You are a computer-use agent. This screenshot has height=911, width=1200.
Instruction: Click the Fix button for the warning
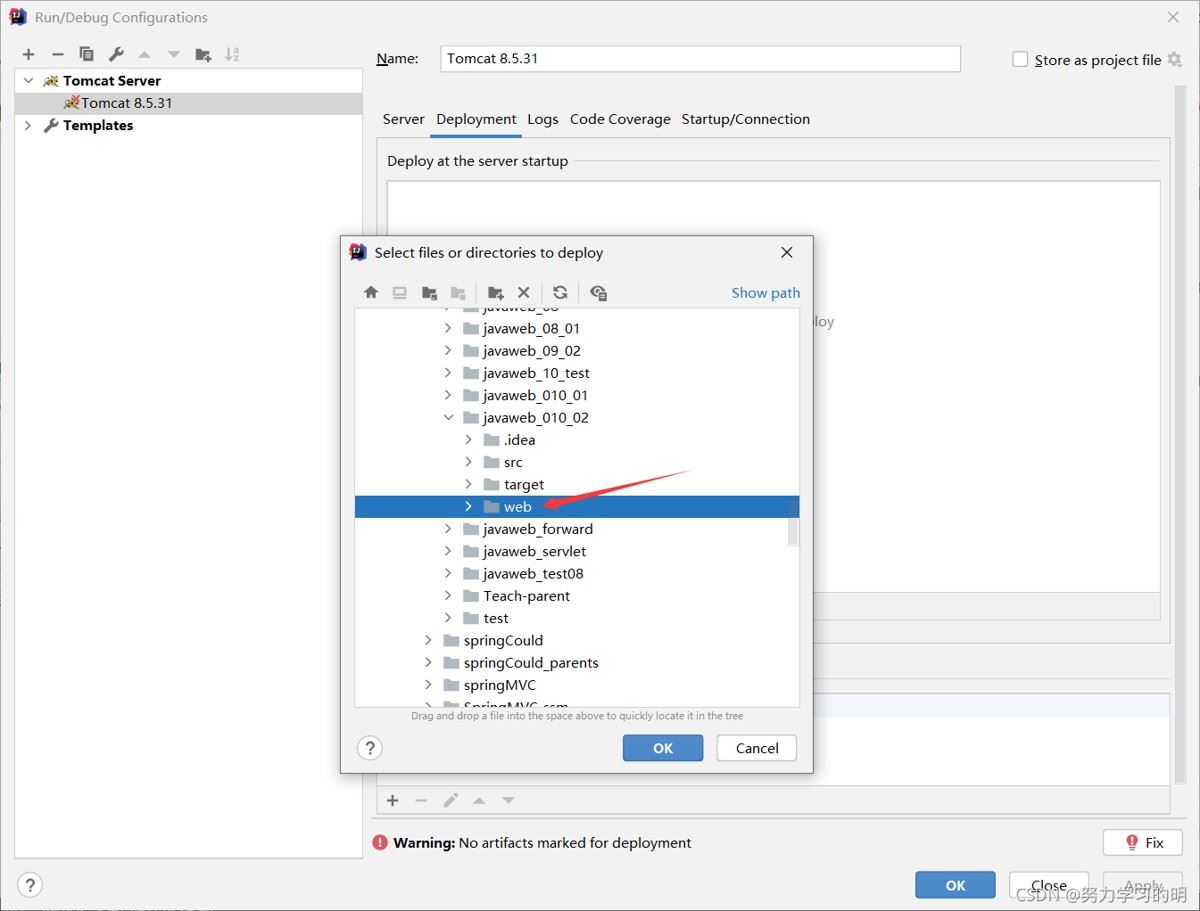[x=1143, y=842]
